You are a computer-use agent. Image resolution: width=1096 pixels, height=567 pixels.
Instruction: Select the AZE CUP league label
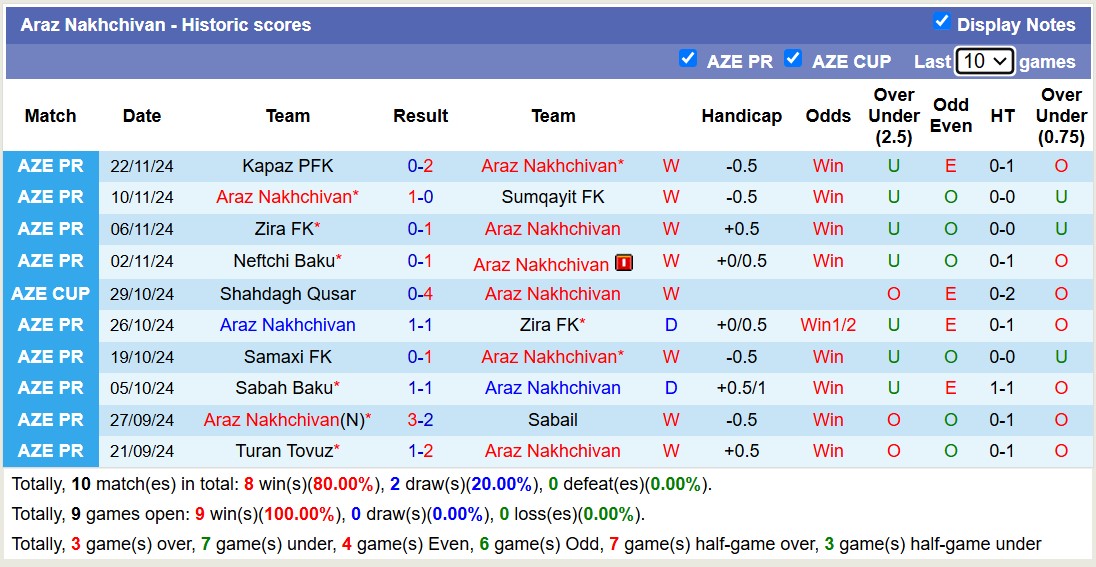(x=50, y=294)
